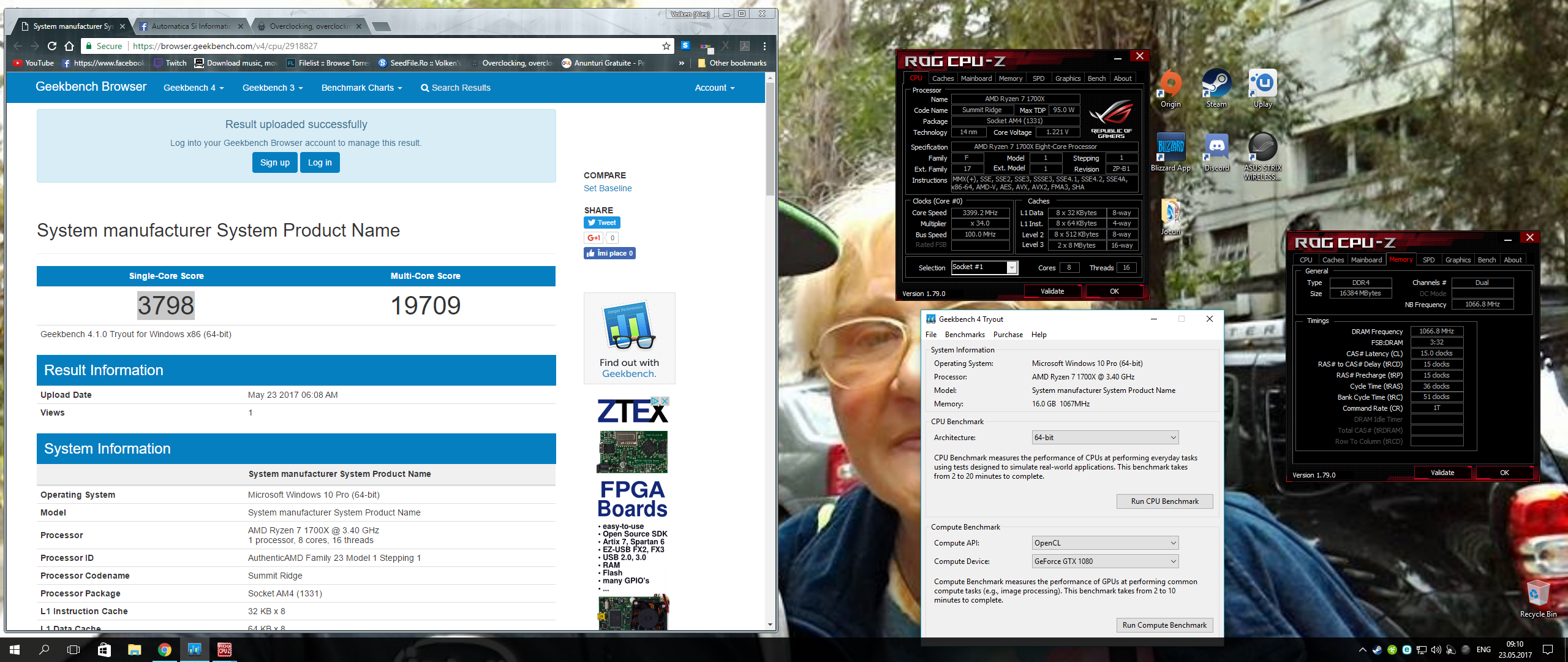Open the Purchase menu in Geekbench 4 Tryout
1568x662 pixels.
[x=1008, y=335]
